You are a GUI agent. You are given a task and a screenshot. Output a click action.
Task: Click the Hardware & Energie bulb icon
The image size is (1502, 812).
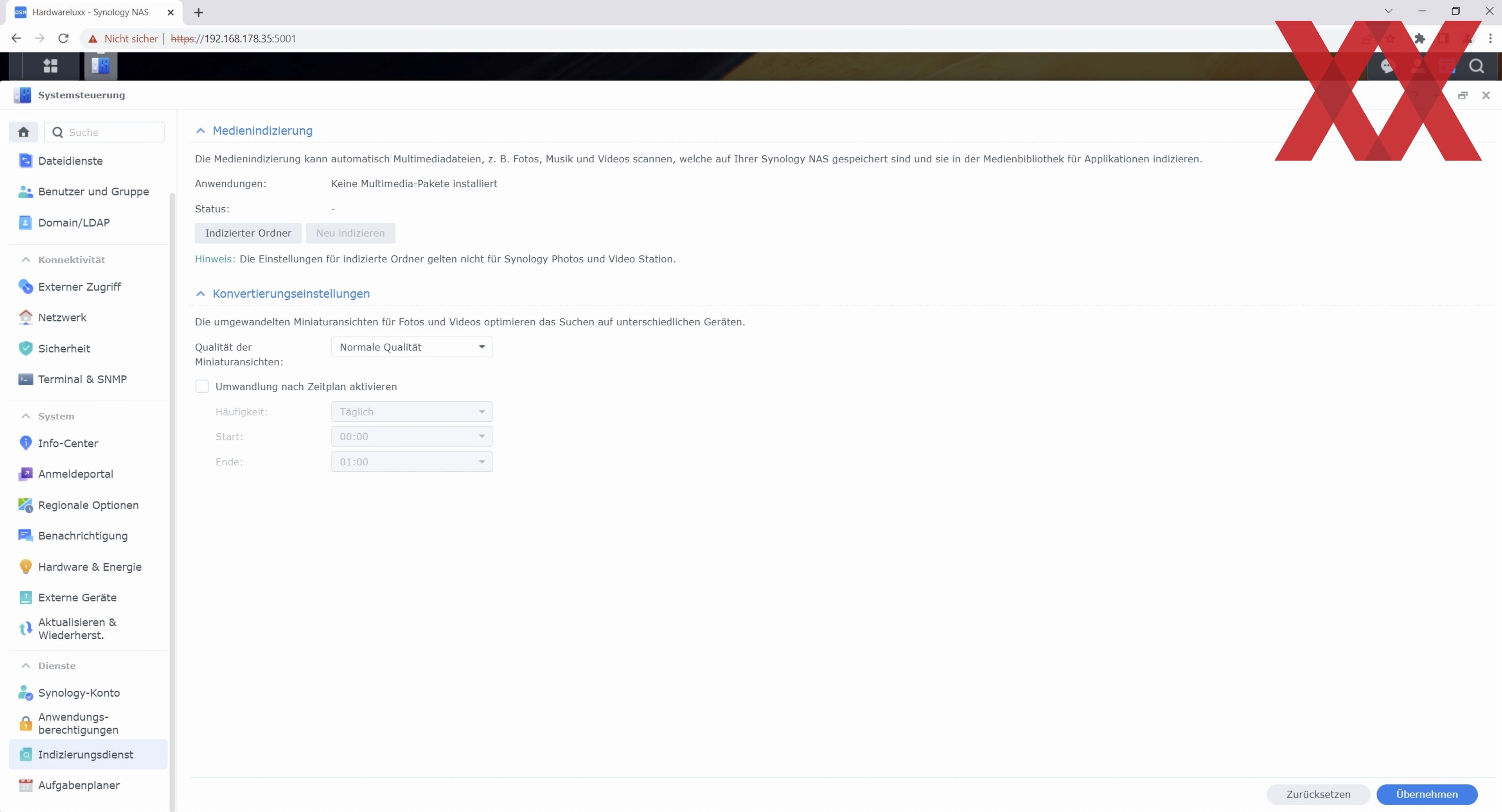26,567
